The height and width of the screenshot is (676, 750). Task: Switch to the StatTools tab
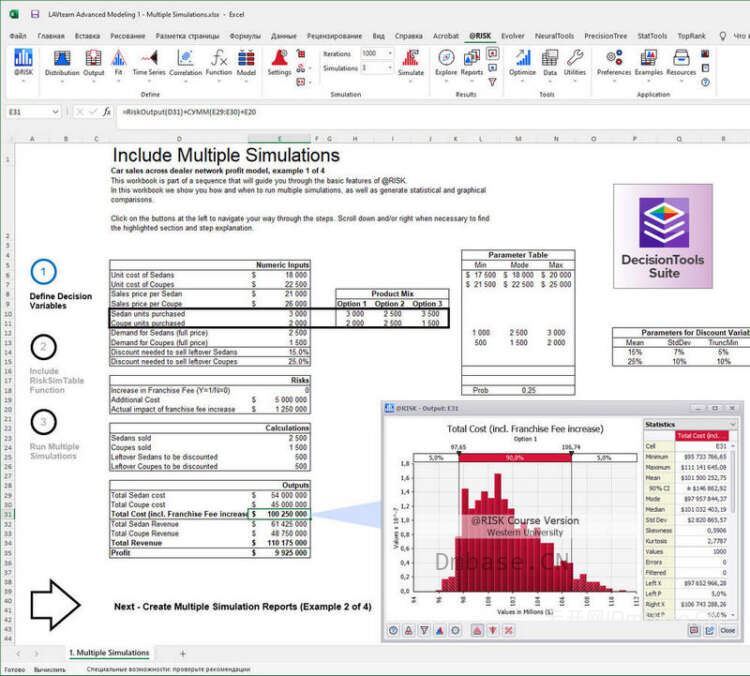tap(652, 36)
